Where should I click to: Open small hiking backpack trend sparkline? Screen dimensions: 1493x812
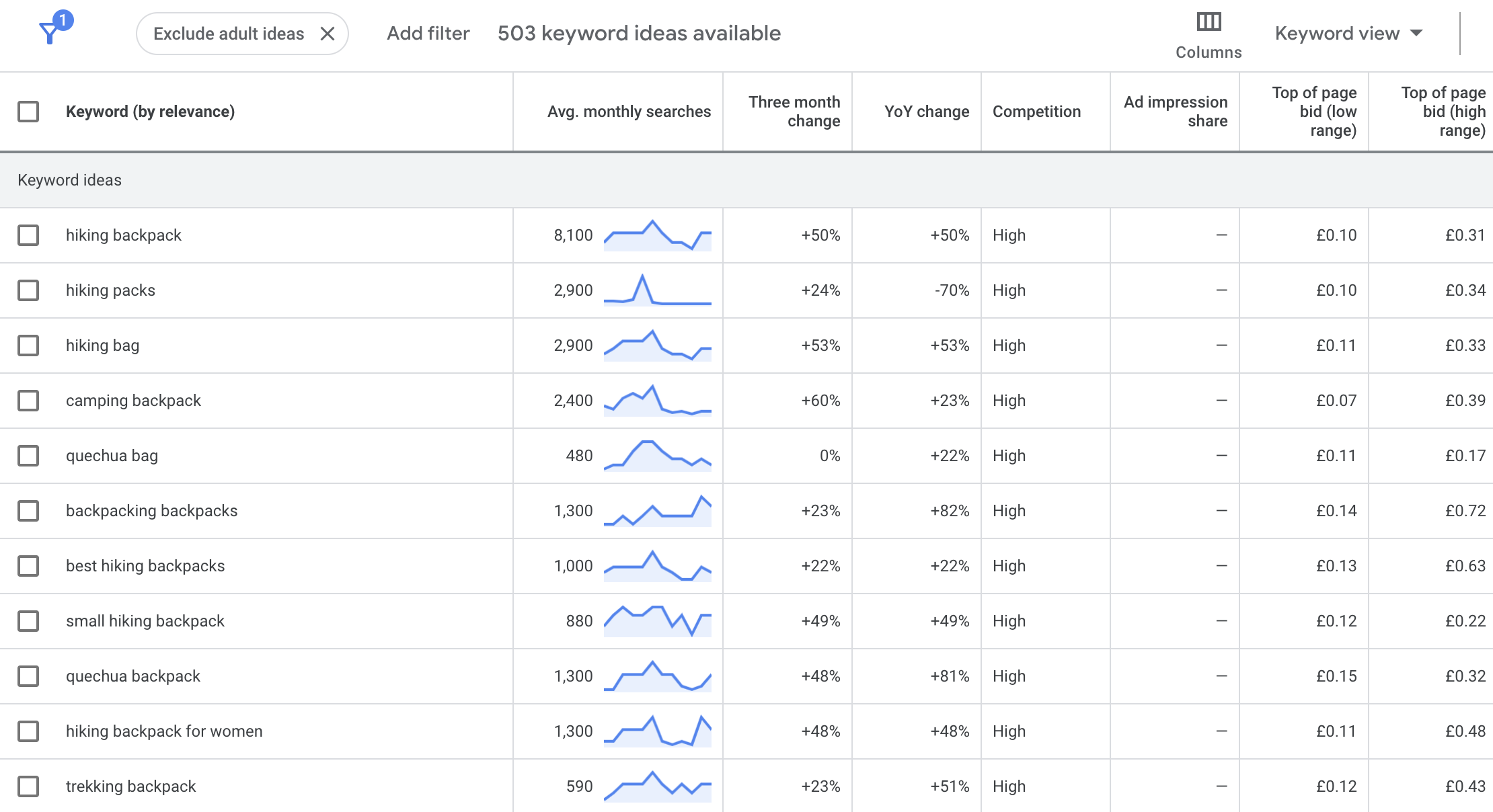tap(658, 621)
